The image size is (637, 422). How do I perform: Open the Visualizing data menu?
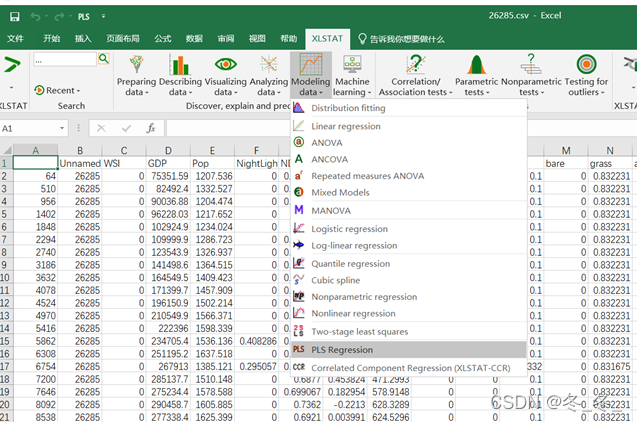[x=225, y=75]
